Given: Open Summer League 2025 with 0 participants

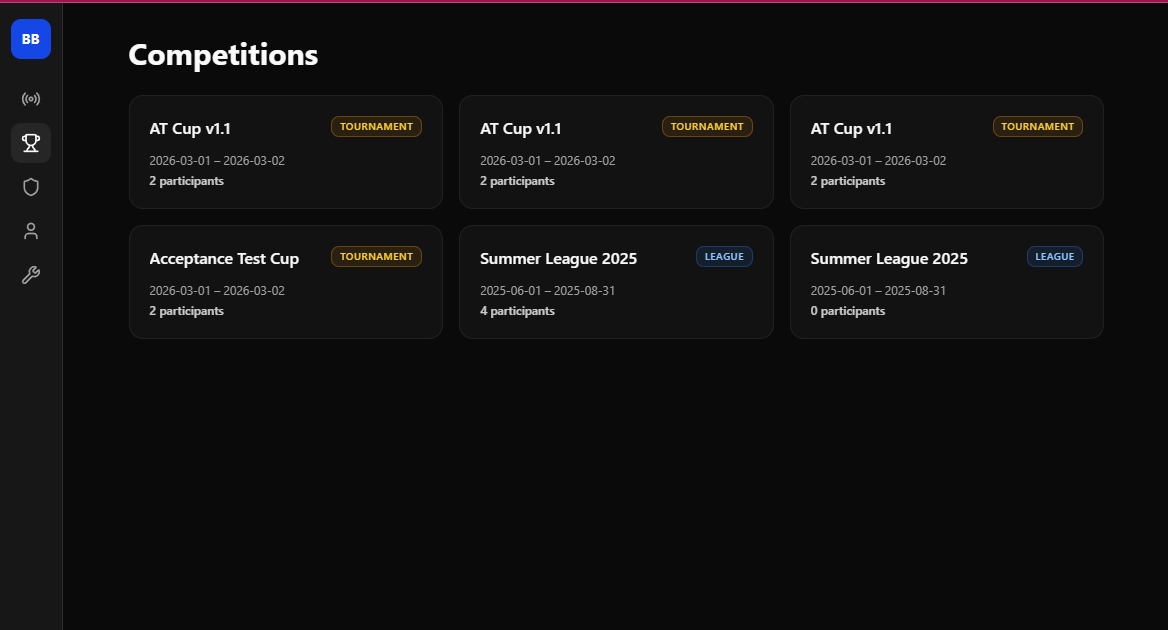Looking at the screenshot, I should 946,282.
